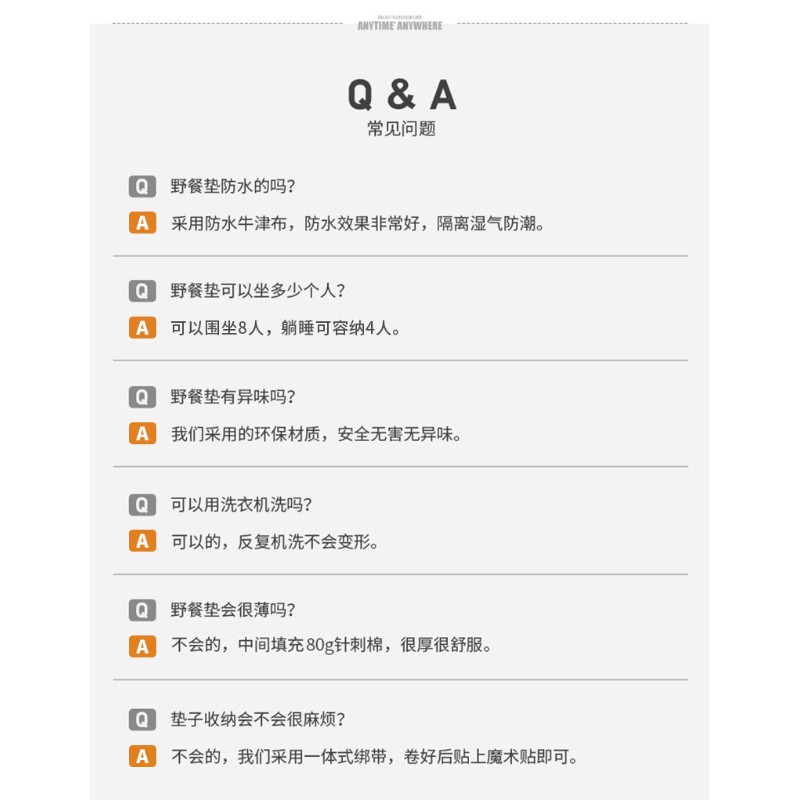The width and height of the screenshot is (800, 800).
Task: Click the orange A icon beside 采用防水牛津布
Action: pyautogui.click(x=142, y=222)
